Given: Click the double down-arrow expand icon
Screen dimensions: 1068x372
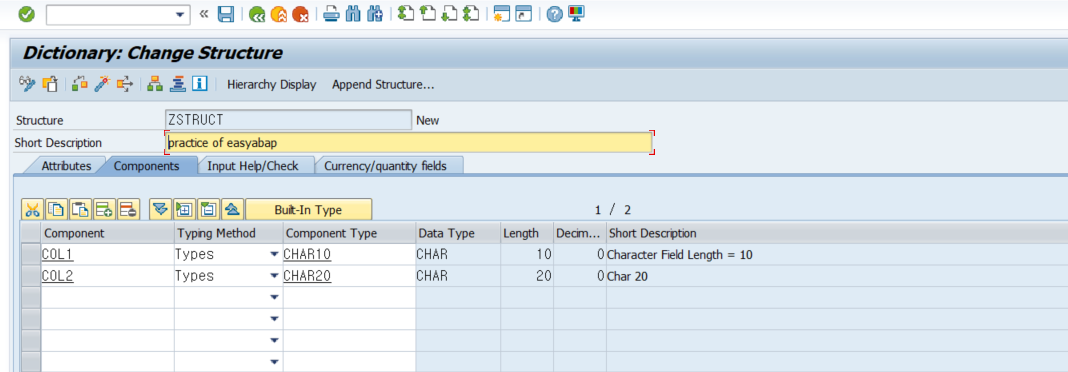Looking at the screenshot, I should tap(160, 210).
